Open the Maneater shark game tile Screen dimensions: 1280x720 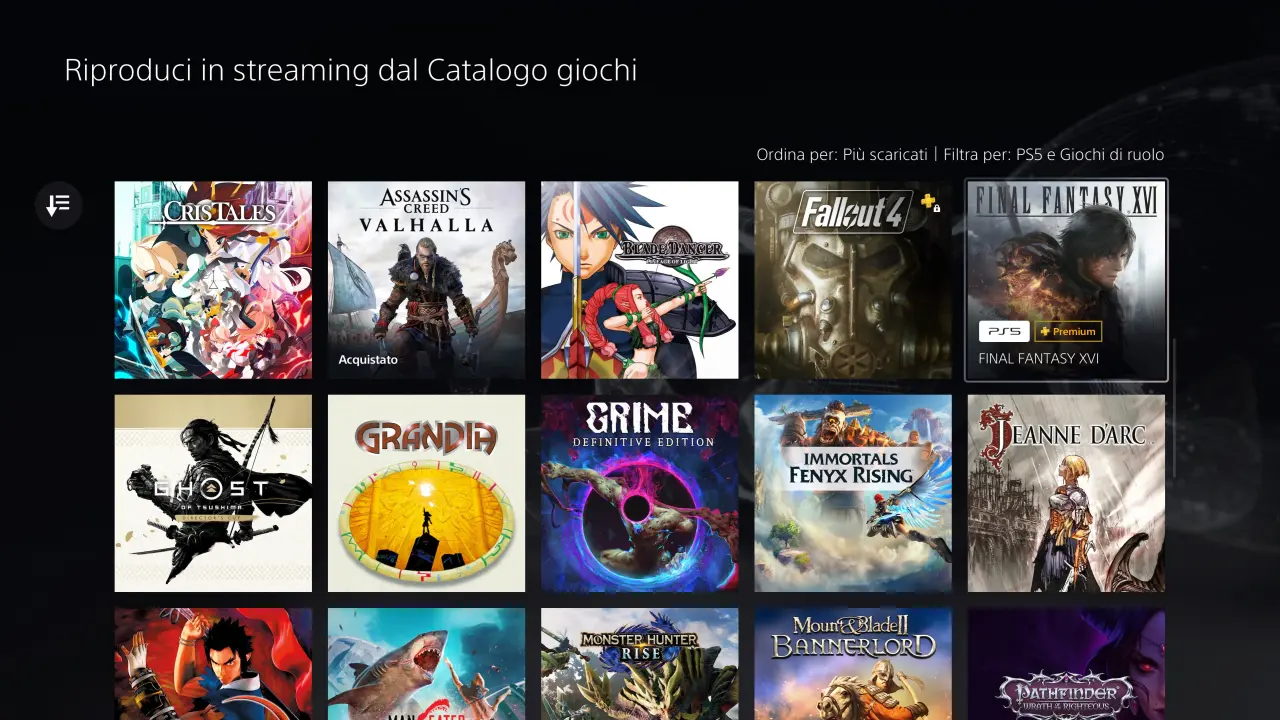tap(426, 664)
